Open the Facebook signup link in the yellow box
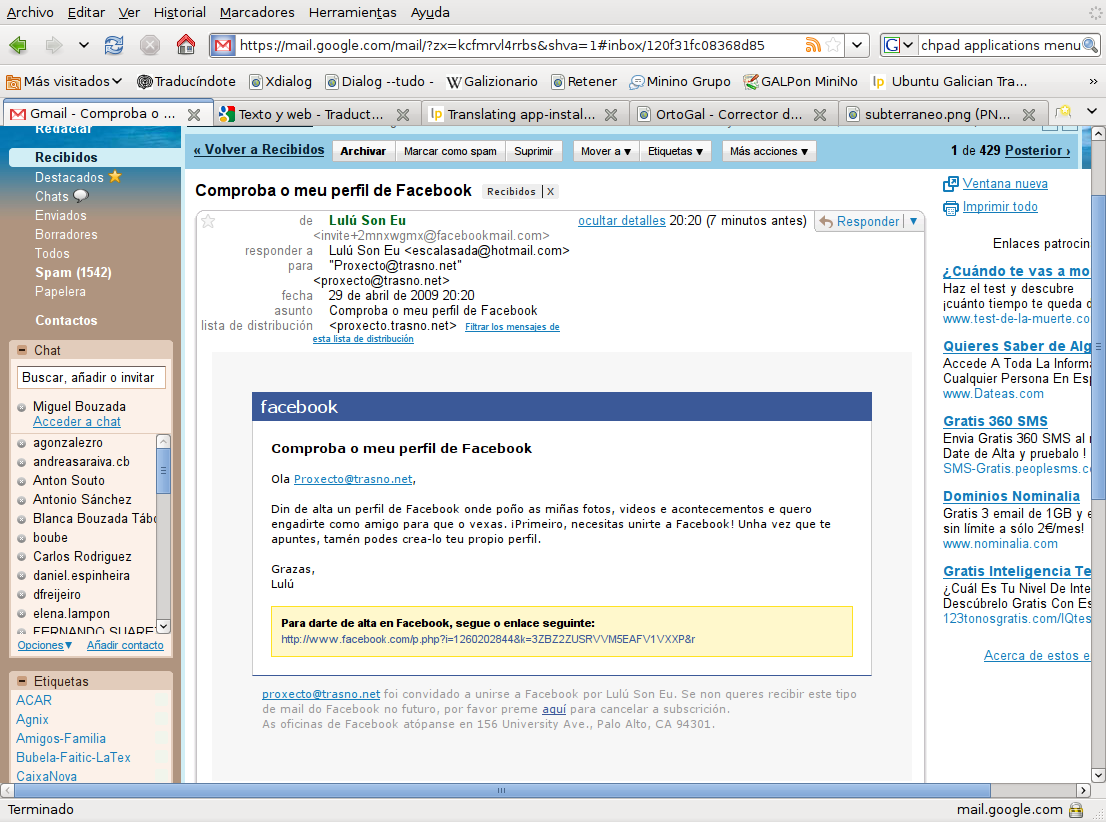Viewport: 1106px width, 822px height. [x=488, y=639]
